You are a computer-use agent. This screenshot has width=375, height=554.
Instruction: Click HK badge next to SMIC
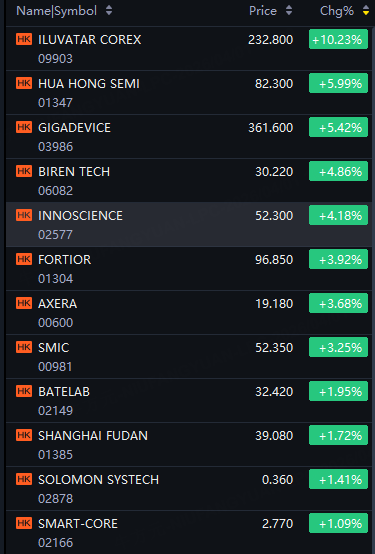[24, 347]
